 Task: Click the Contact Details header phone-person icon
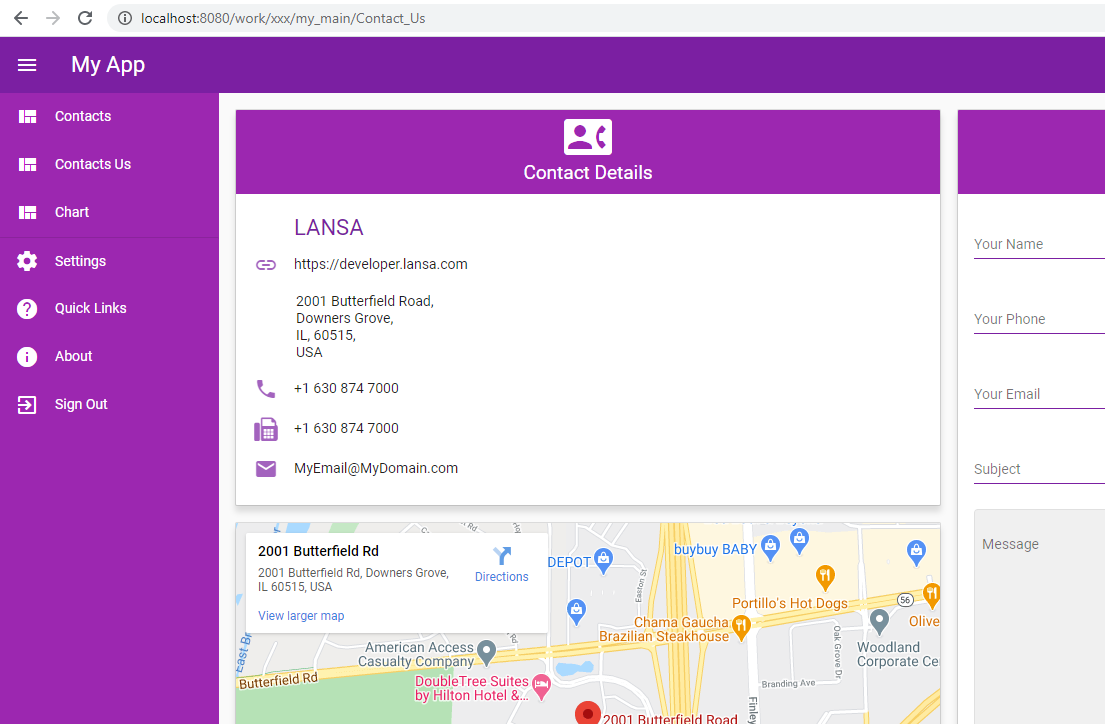(x=588, y=137)
